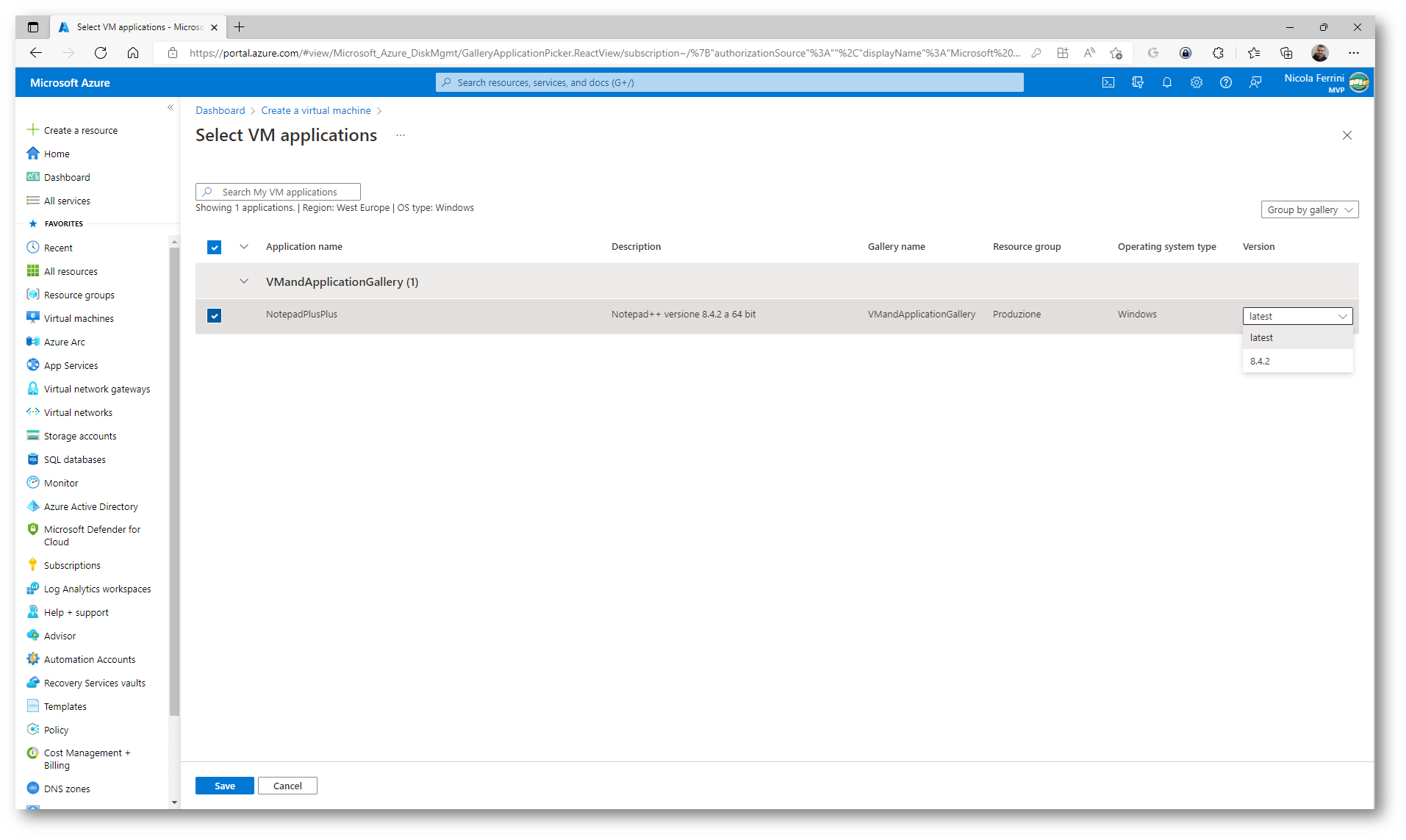Go back using the browser back arrow
This screenshot has height=840, width=1406.
pos(35,53)
